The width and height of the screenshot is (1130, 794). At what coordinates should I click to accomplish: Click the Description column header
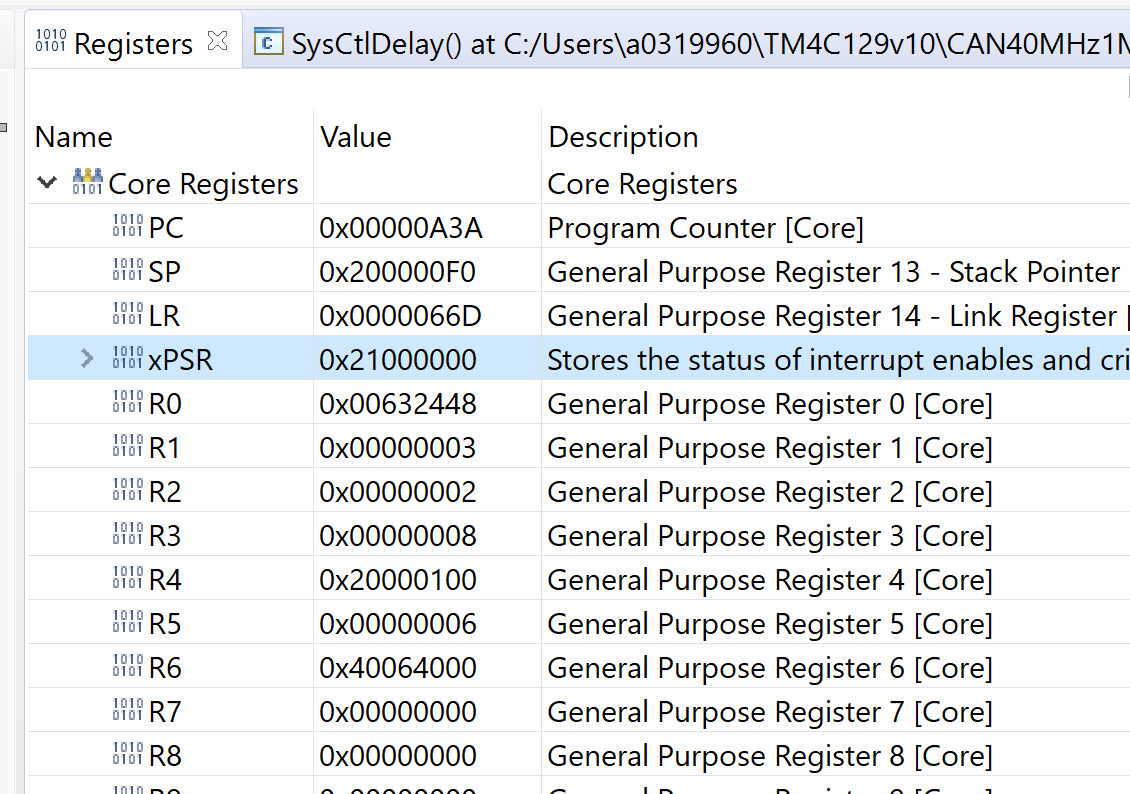[x=623, y=137]
